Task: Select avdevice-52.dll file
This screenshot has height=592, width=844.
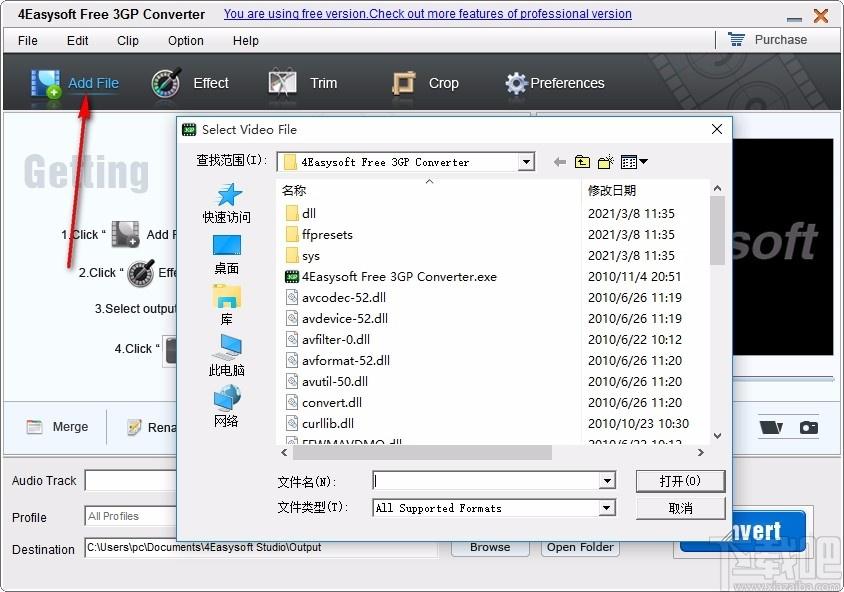Action: 336,319
